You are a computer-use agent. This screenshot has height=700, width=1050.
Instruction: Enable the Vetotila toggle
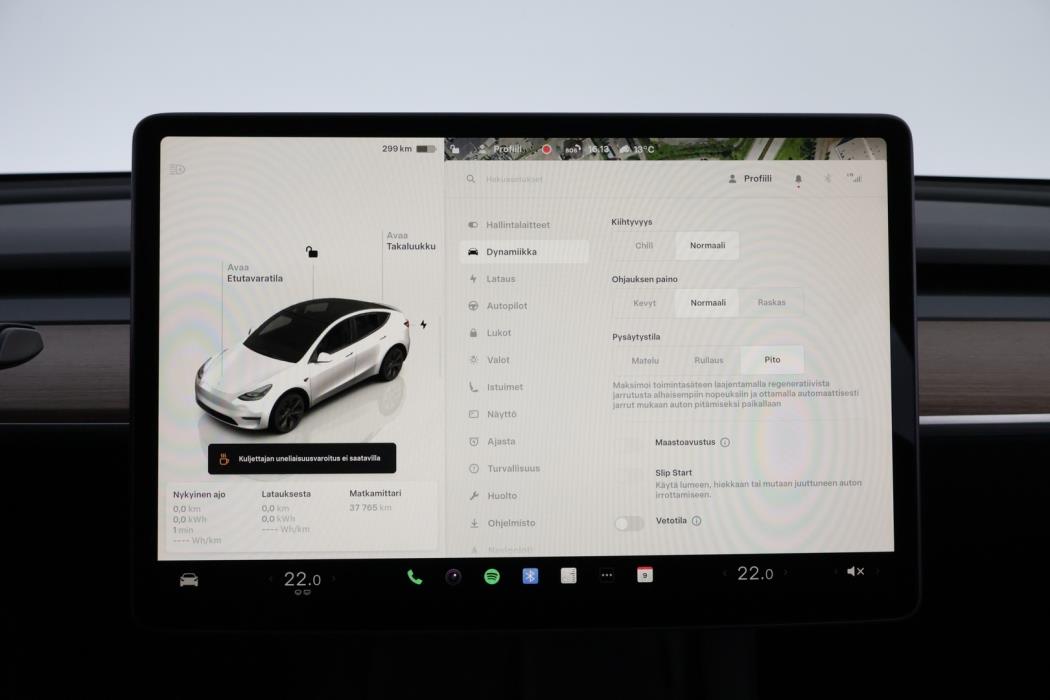(x=630, y=523)
